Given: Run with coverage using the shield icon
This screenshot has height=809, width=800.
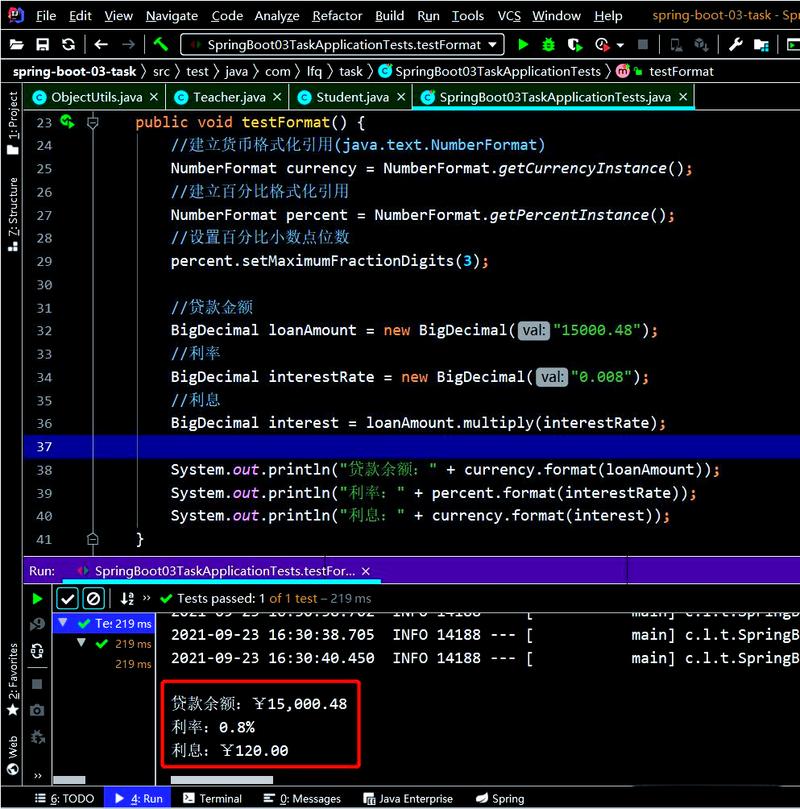Looking at the screenshot, I should [x=575, y=45].
